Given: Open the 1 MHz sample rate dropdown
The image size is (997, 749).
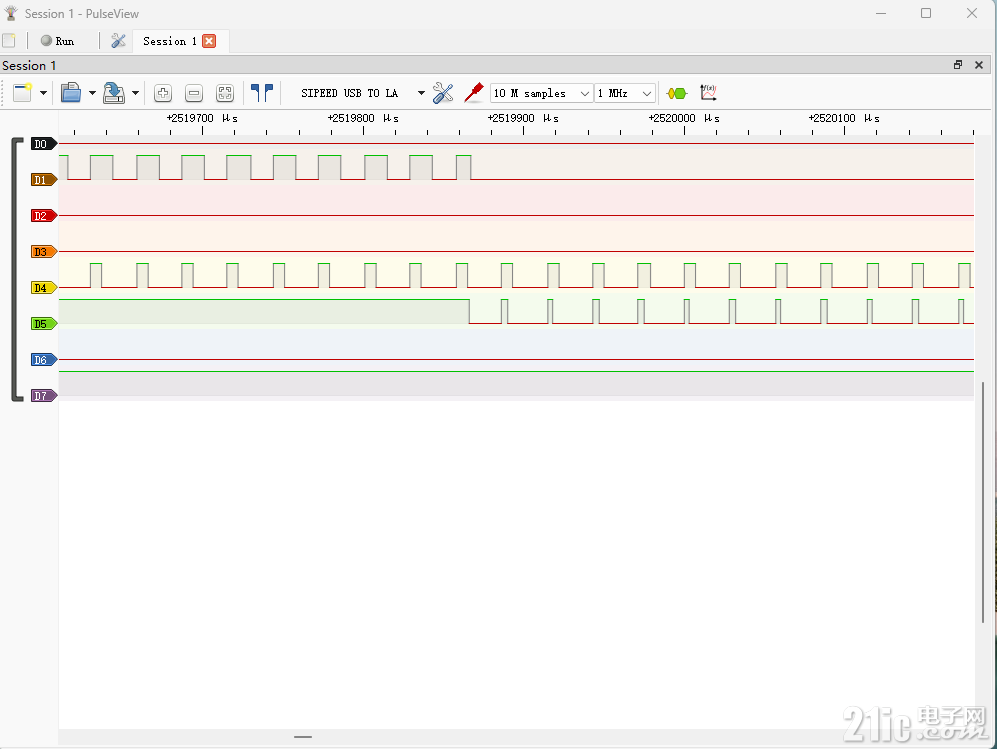Looking at the screenshot, I should pyautogui.click(x=625, y=93).
